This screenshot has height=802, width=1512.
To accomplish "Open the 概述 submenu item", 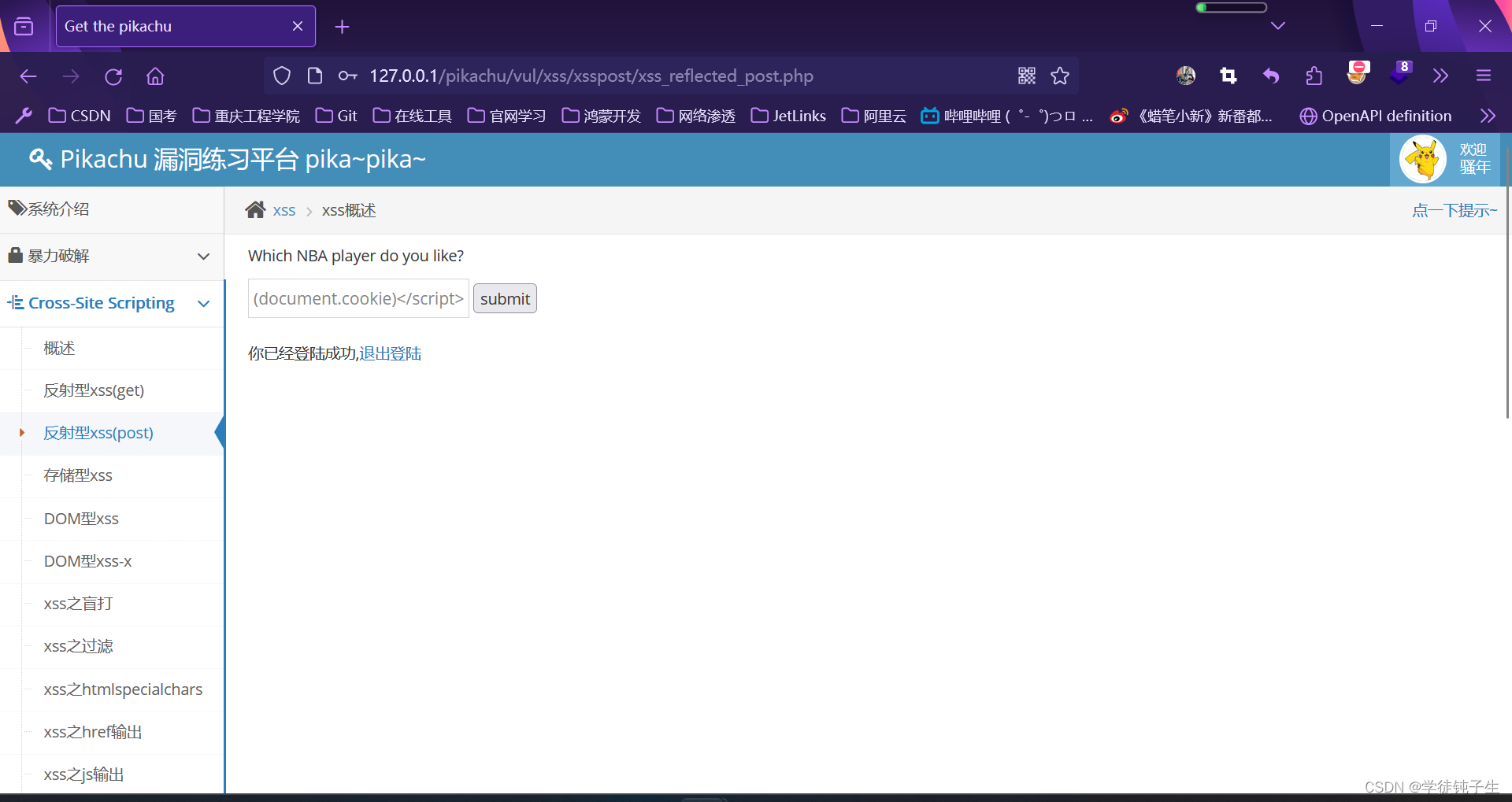I will coord(59,348).
